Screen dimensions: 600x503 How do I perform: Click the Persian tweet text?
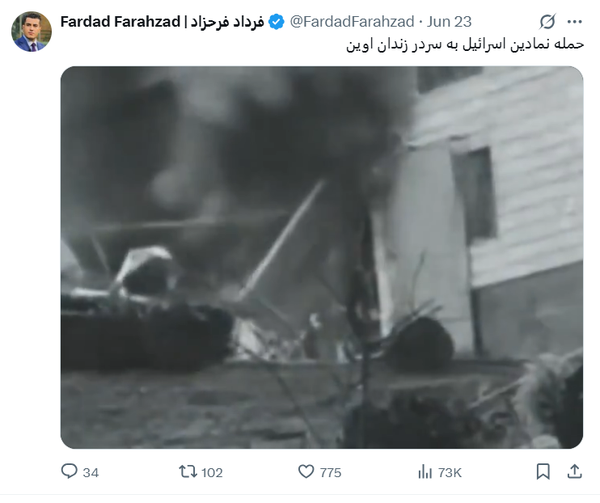click(x=465, y=45)
